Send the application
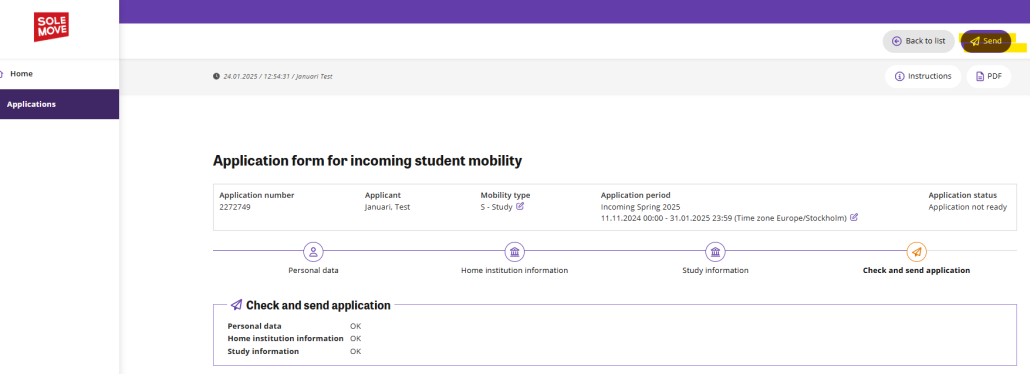Screen dimensions: 1030x374 pos(985,41)
